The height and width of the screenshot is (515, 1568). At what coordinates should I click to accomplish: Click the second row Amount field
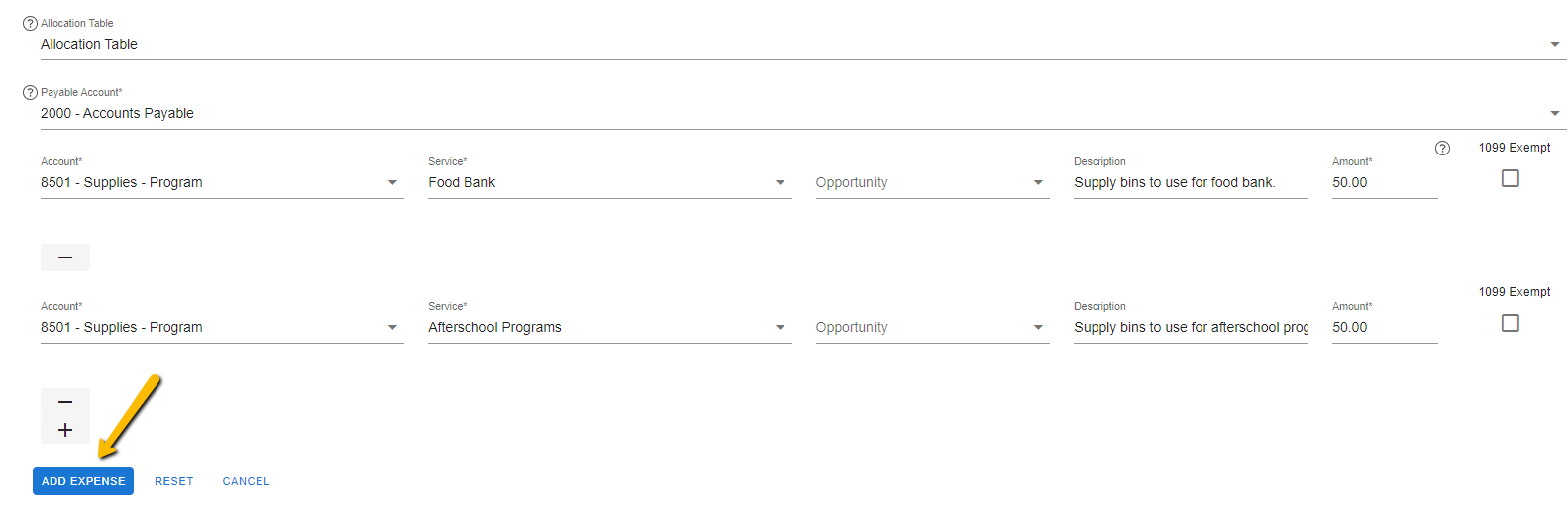pos(1385,327)
